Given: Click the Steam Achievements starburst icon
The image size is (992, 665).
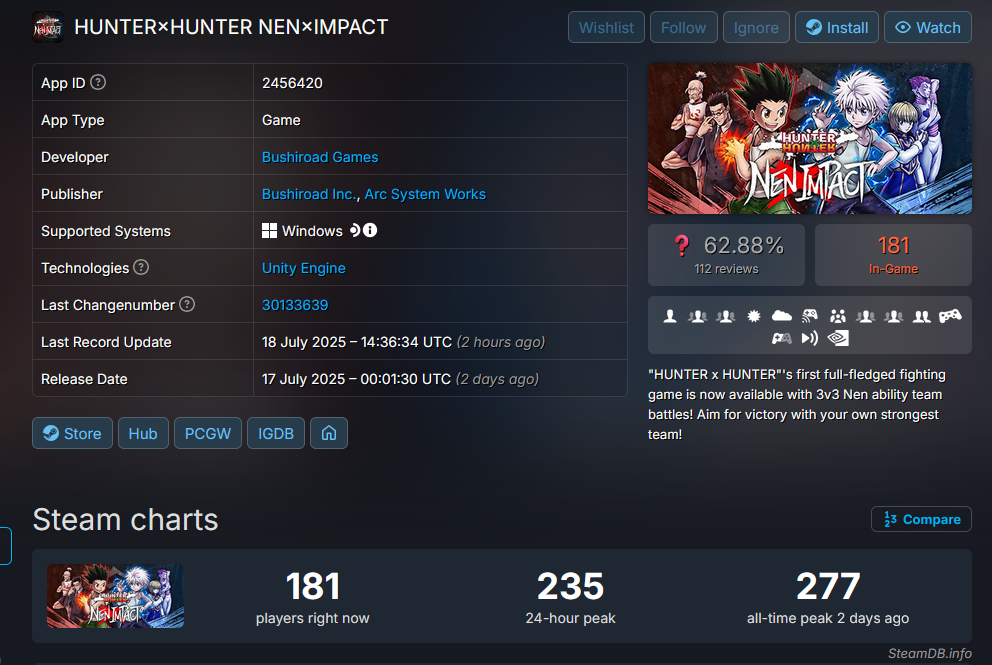Looking at the screenshot, I should [753, 316].
